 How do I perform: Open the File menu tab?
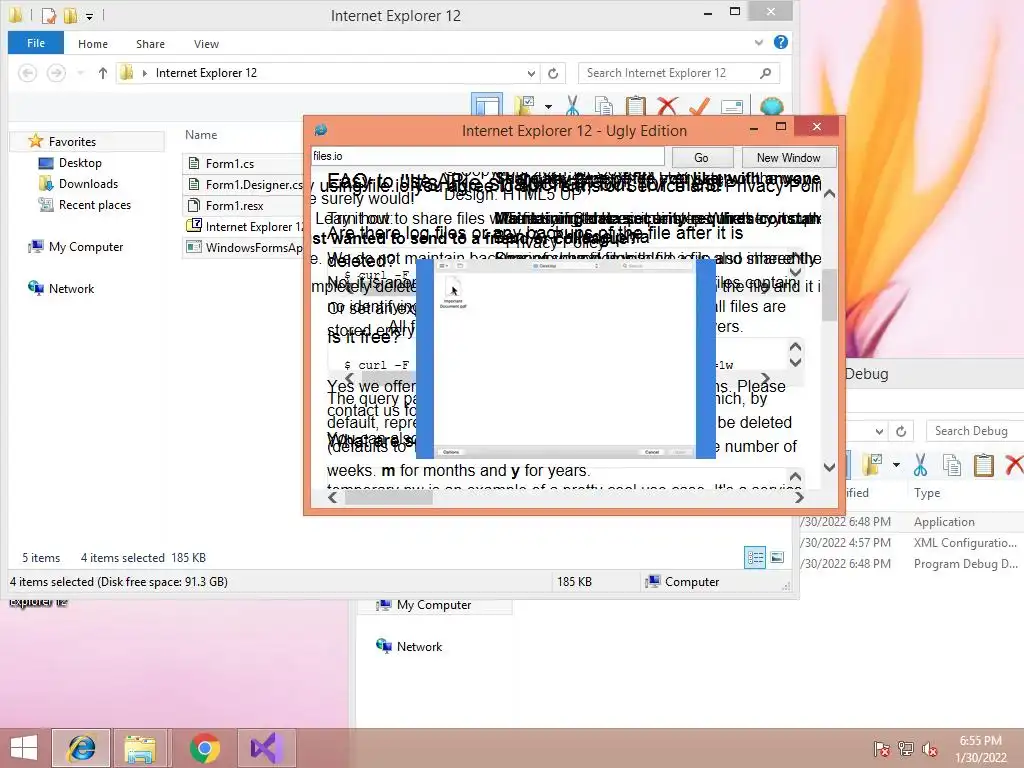click(36, 43)
